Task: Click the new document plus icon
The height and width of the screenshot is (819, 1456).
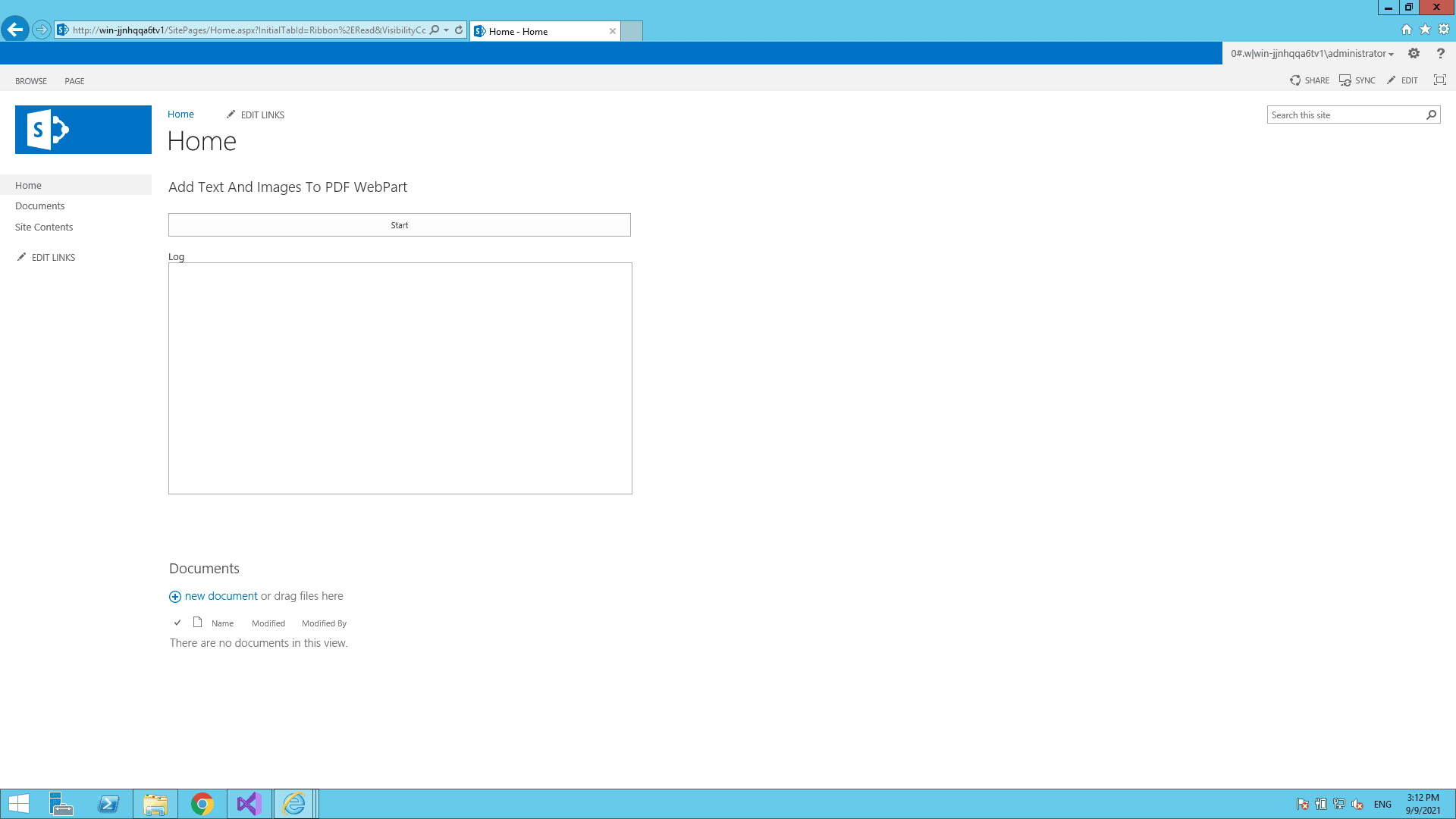Action: pyautogui.click(x=175, y=597)
